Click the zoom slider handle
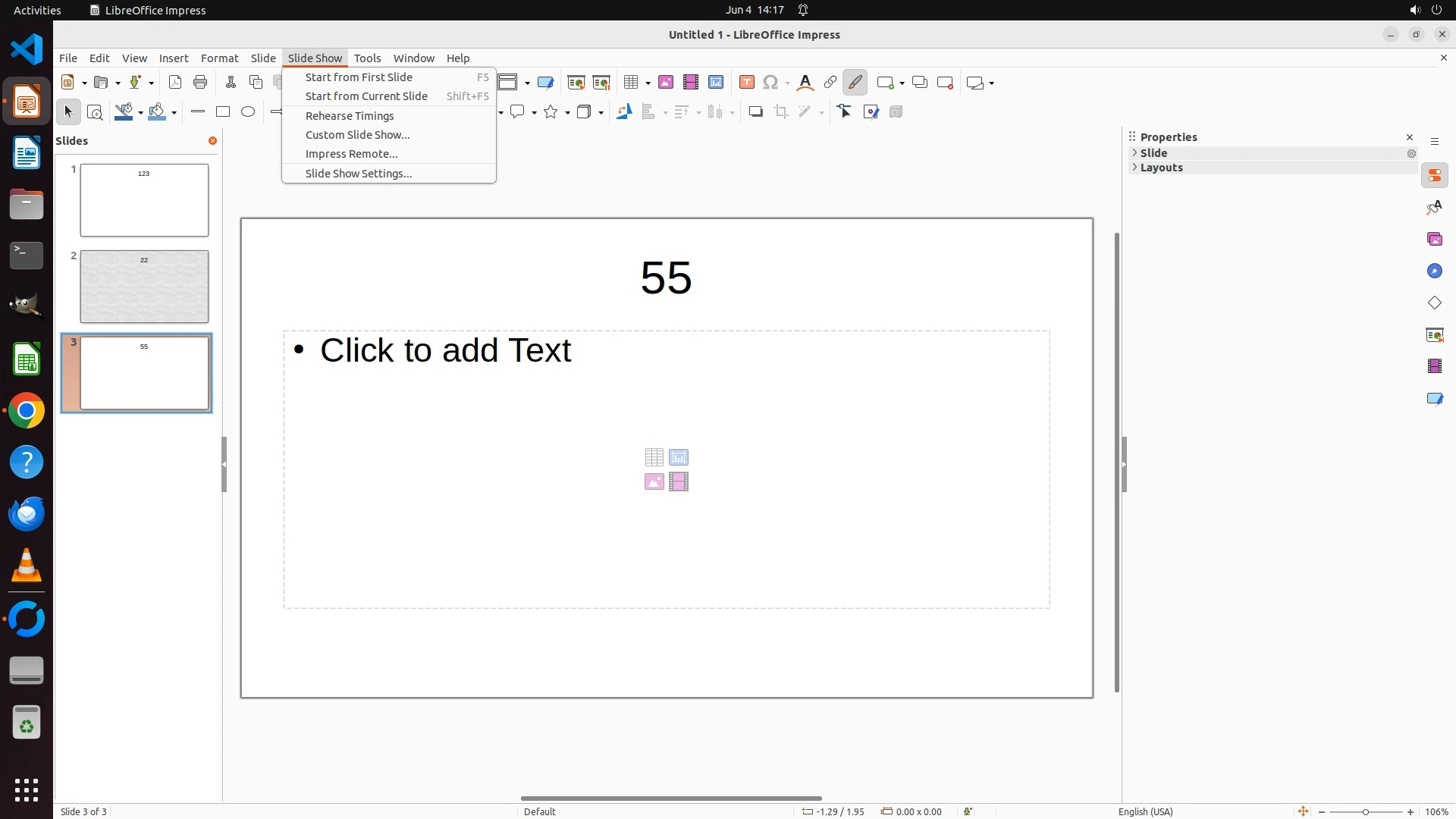 coord(1366,812)
